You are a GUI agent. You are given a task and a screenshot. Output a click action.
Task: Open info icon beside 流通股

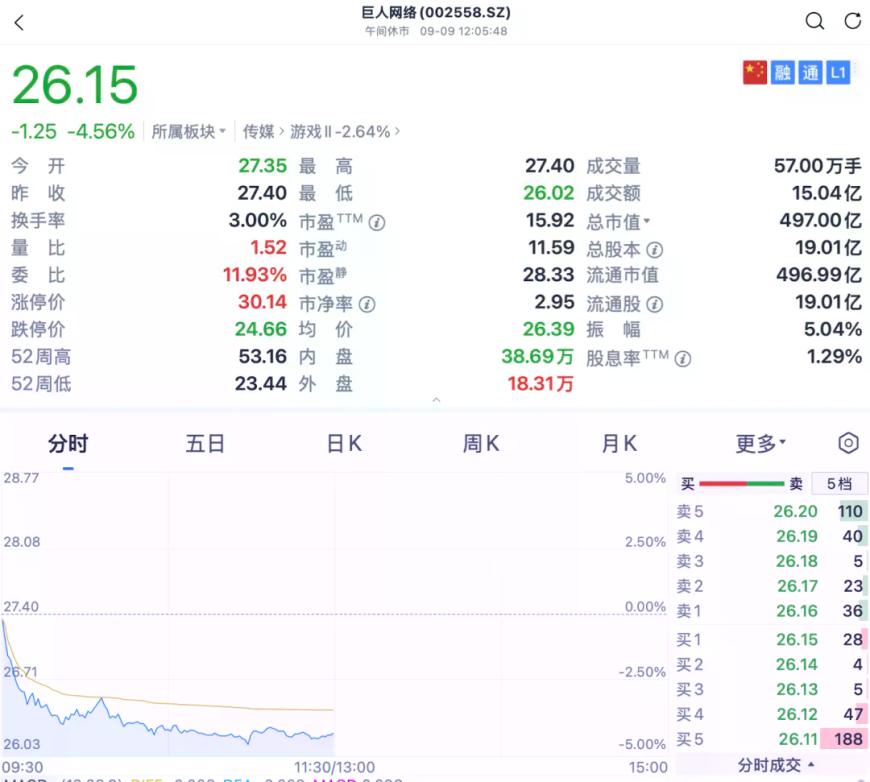(655, 304)
